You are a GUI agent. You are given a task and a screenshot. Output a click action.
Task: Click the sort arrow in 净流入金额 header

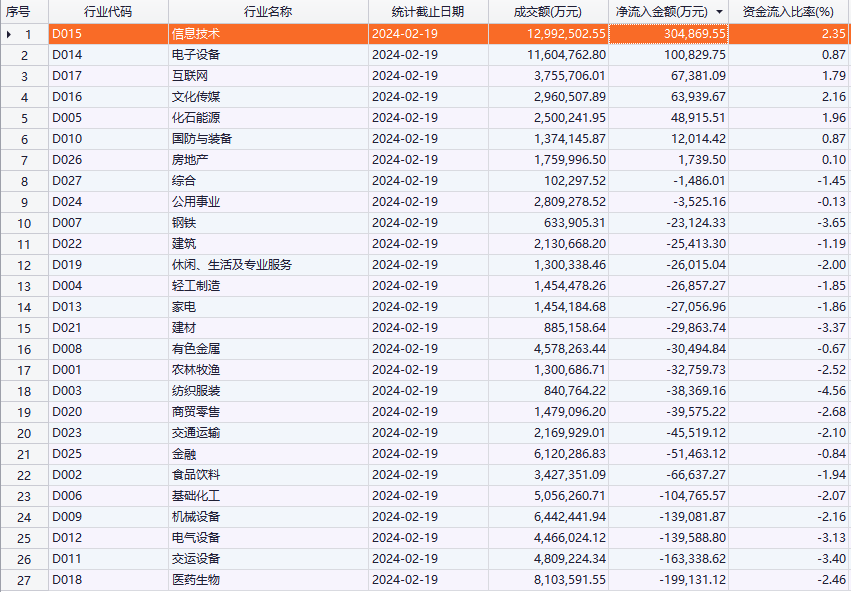719,12
